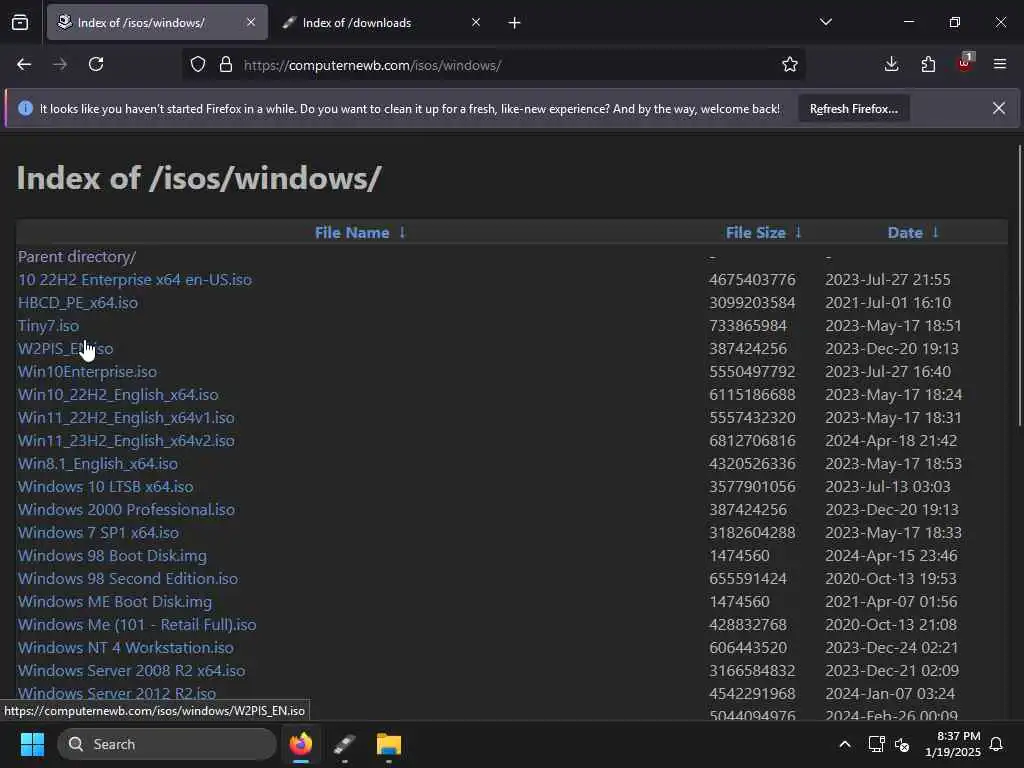
Task: Close the Index of /isos/windows/ tab
Action: click(x=251, y=23)
